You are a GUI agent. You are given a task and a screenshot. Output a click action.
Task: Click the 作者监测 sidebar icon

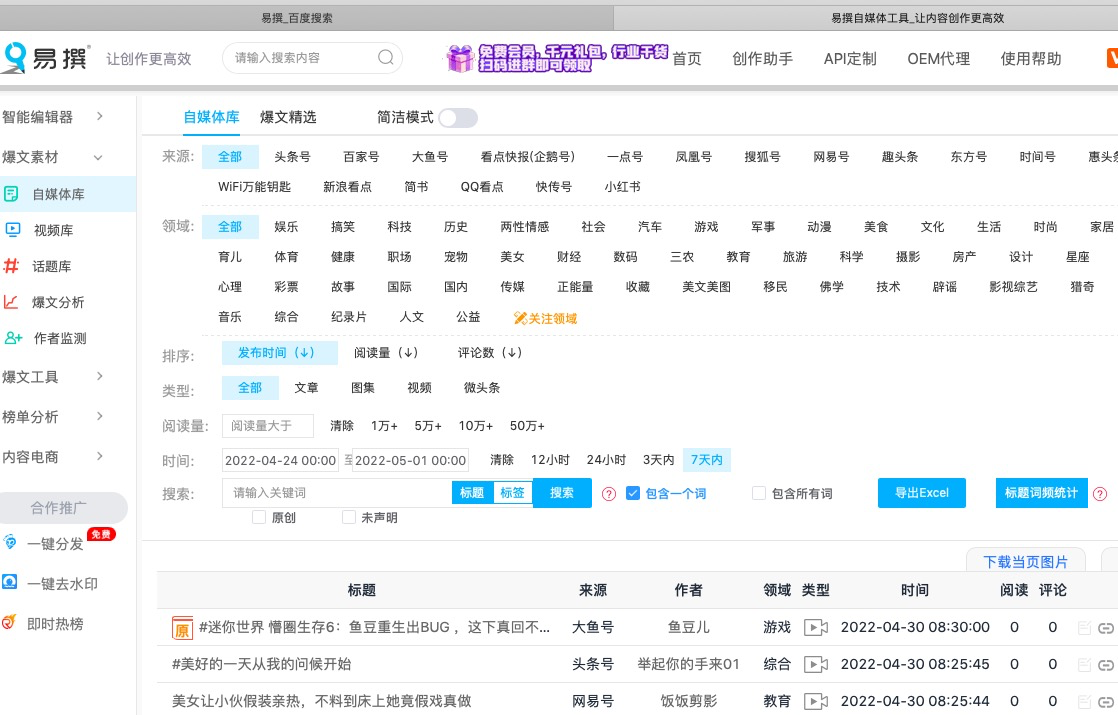(14, 339)
